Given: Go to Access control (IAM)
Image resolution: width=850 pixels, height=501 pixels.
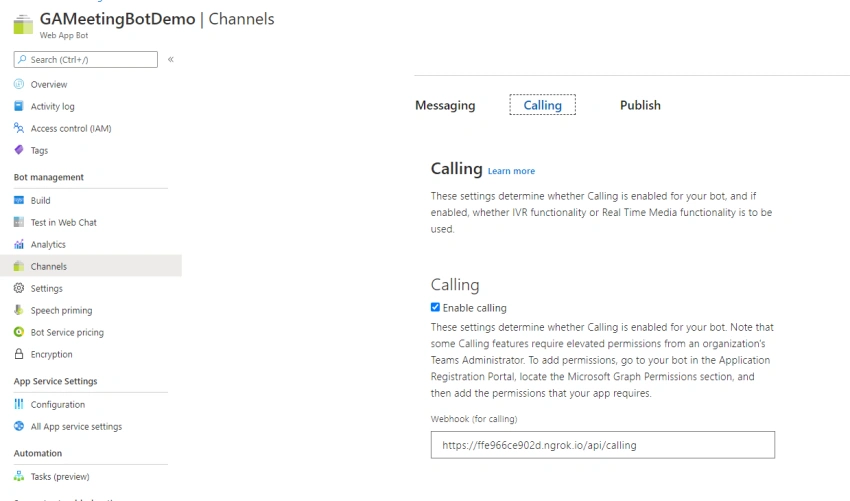Looking at the screenshot, I should [71, 129].
